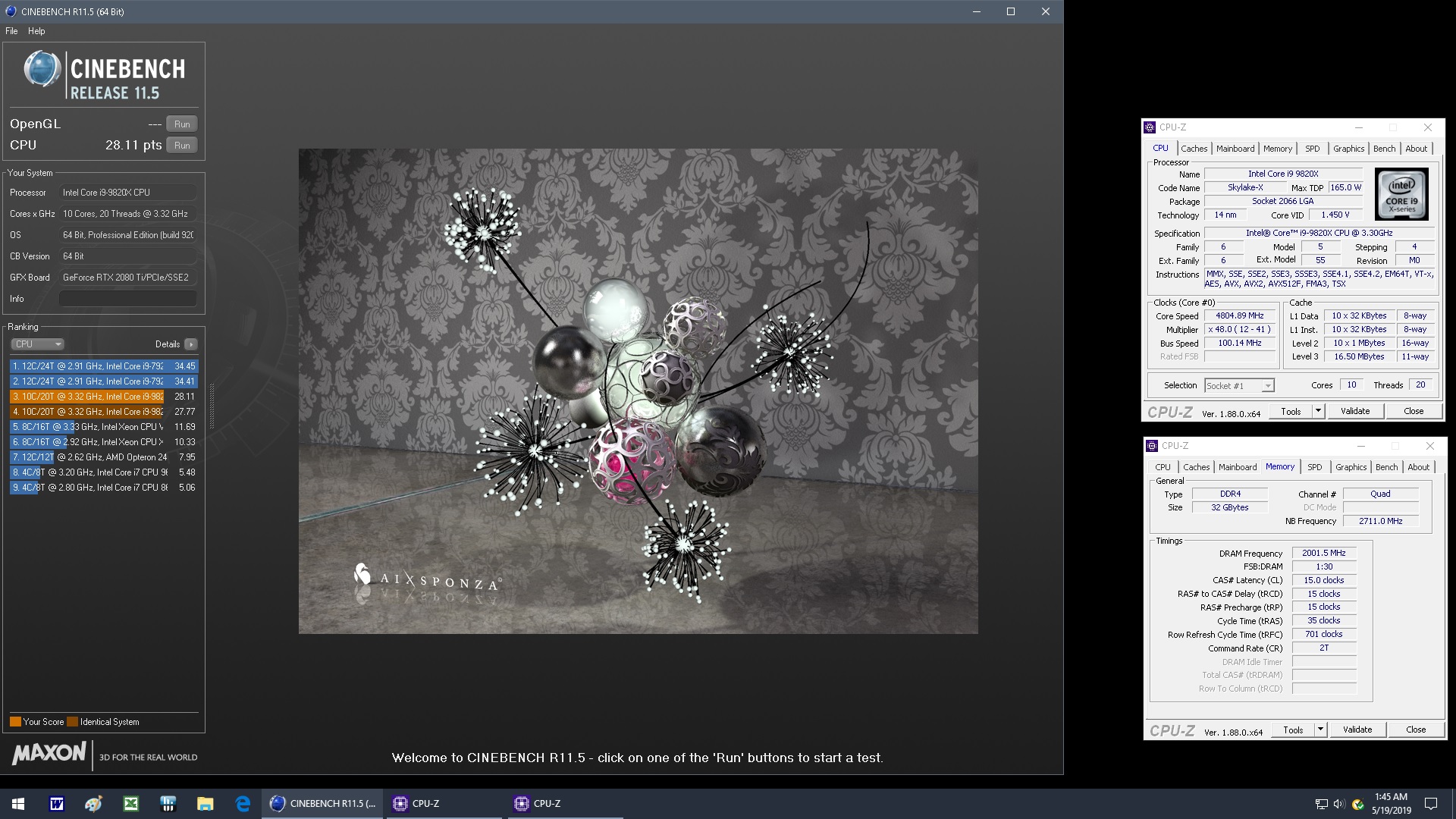
Task: Expand Tools dropdown arrow in upper CPU-Z
Action: pyautogui.click(x=1318, y=411)
